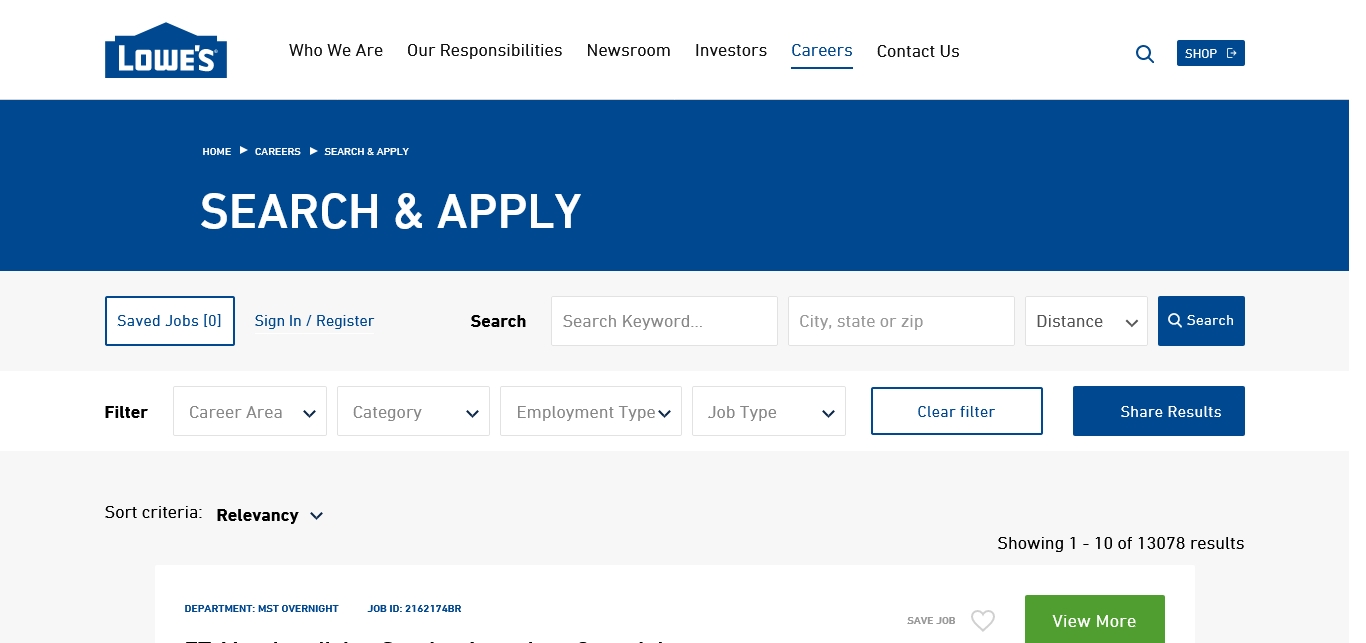
Task: Open Saved Jobs list
Action: (170, 321)
